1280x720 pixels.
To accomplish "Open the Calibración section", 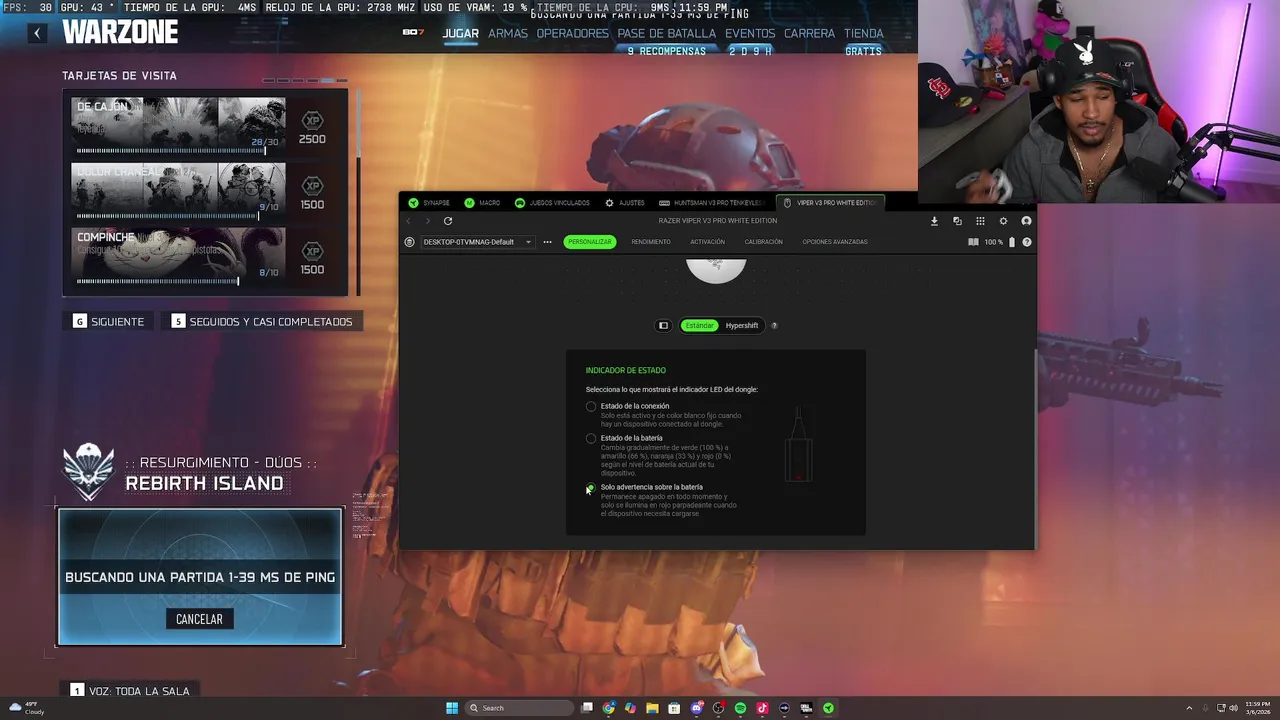I will pyautogui.click(x=764, y=242).
